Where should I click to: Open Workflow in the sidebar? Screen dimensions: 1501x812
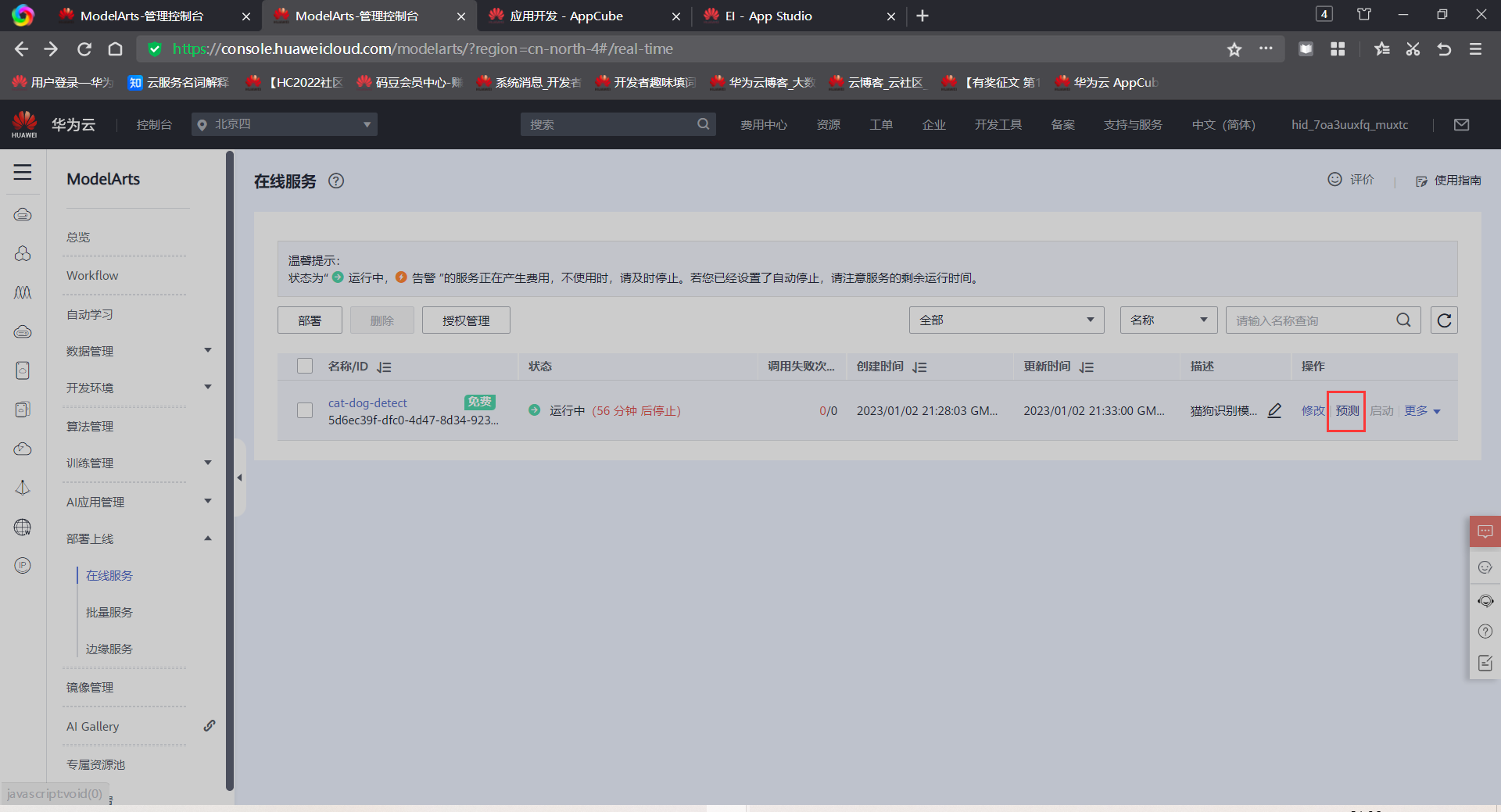[x=92, y=275]
